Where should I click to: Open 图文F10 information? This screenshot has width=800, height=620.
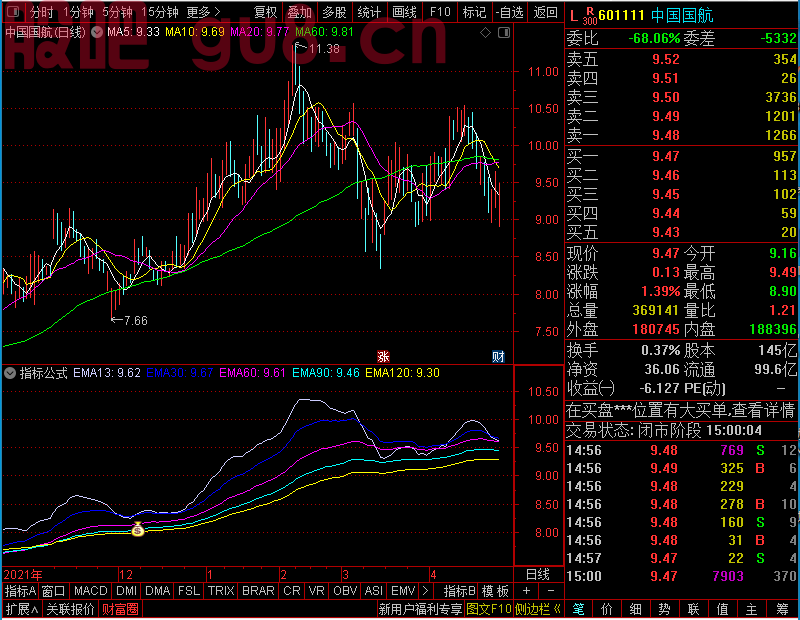click(489, 609)
